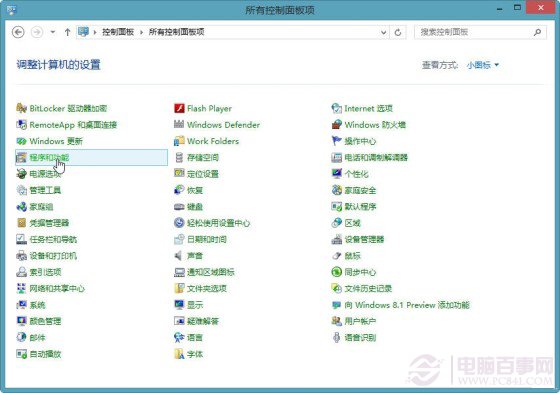
Task: Open the recent locations dropdown arrow
Action: (52, 32)
